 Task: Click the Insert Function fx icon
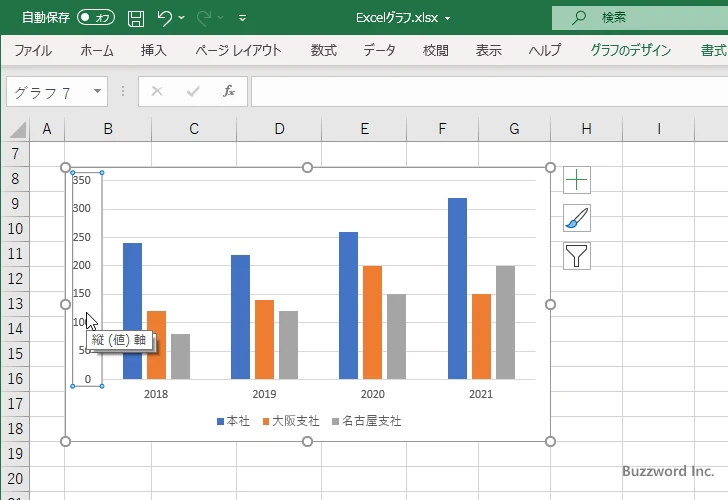tap(229, 91)
